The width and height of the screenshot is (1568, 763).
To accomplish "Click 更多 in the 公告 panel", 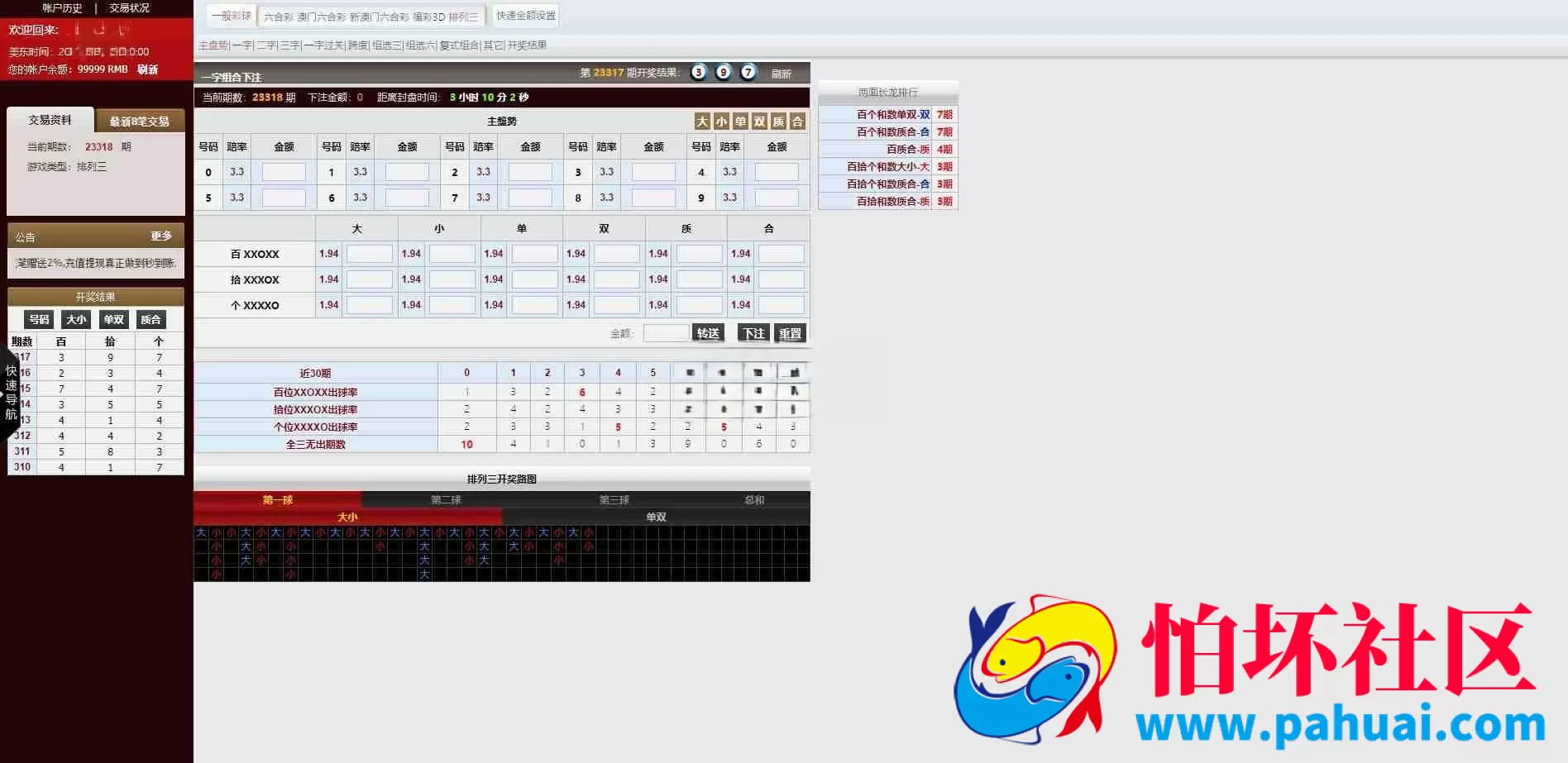I will pyautogui.click(x=161, y=236).
